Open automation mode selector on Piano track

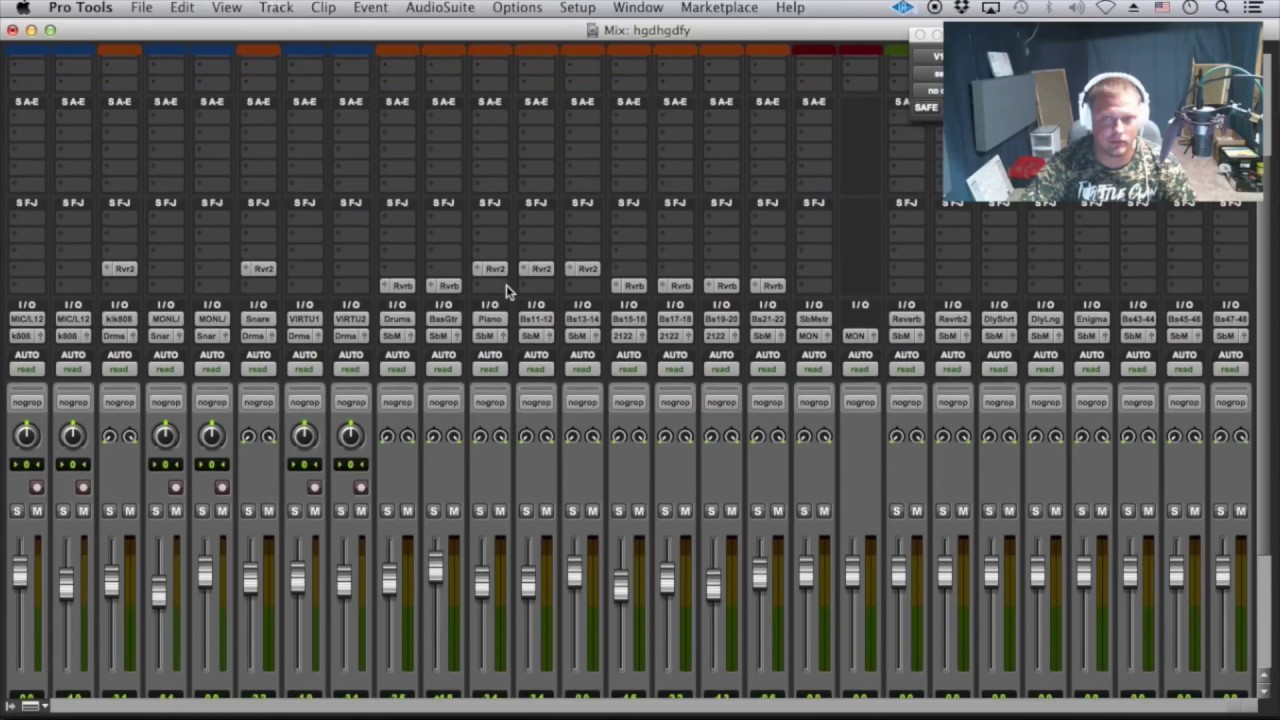pos(489,369)
